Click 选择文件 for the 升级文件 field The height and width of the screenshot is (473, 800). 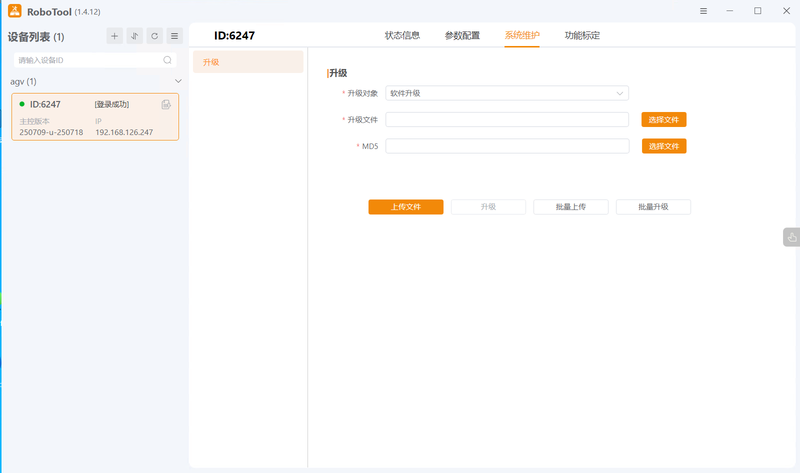click(664, 120)
